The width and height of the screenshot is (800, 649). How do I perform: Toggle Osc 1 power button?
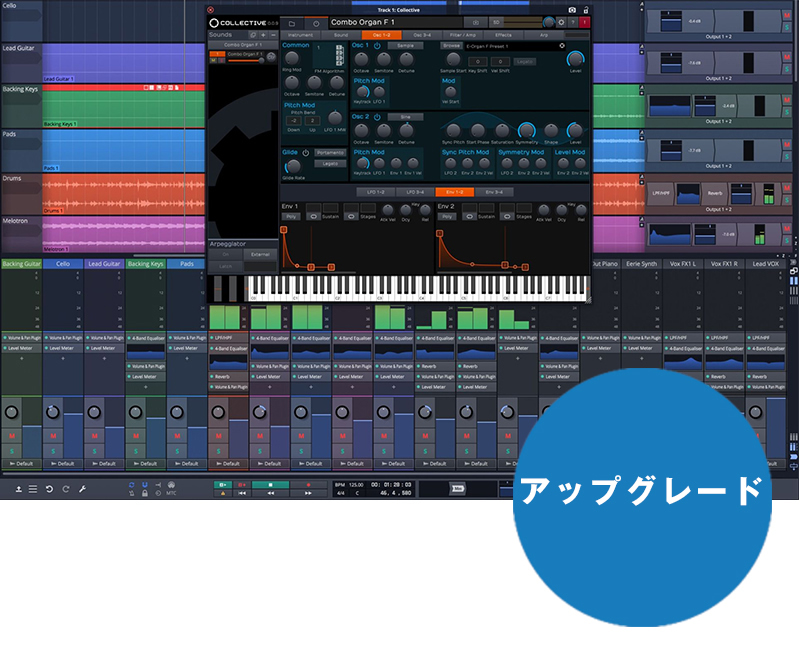pyautogui.click(x=377, y=45)
